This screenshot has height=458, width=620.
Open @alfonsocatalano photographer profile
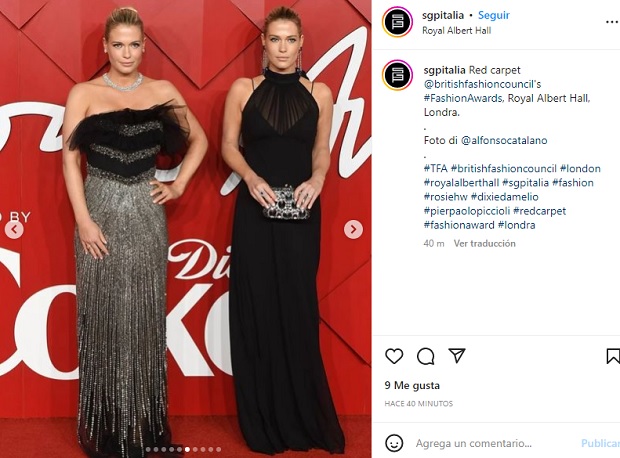[x=504, y=140]
